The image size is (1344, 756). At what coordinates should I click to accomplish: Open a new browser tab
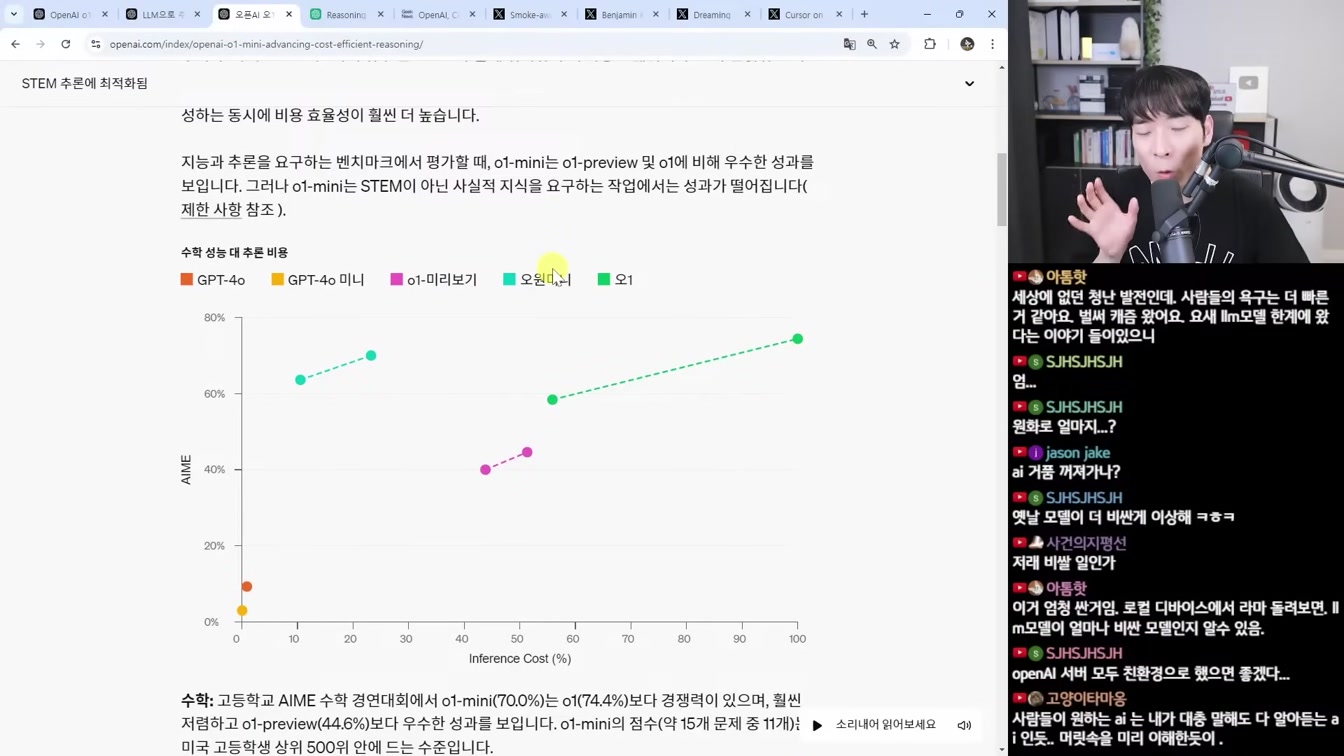[864, 15]
